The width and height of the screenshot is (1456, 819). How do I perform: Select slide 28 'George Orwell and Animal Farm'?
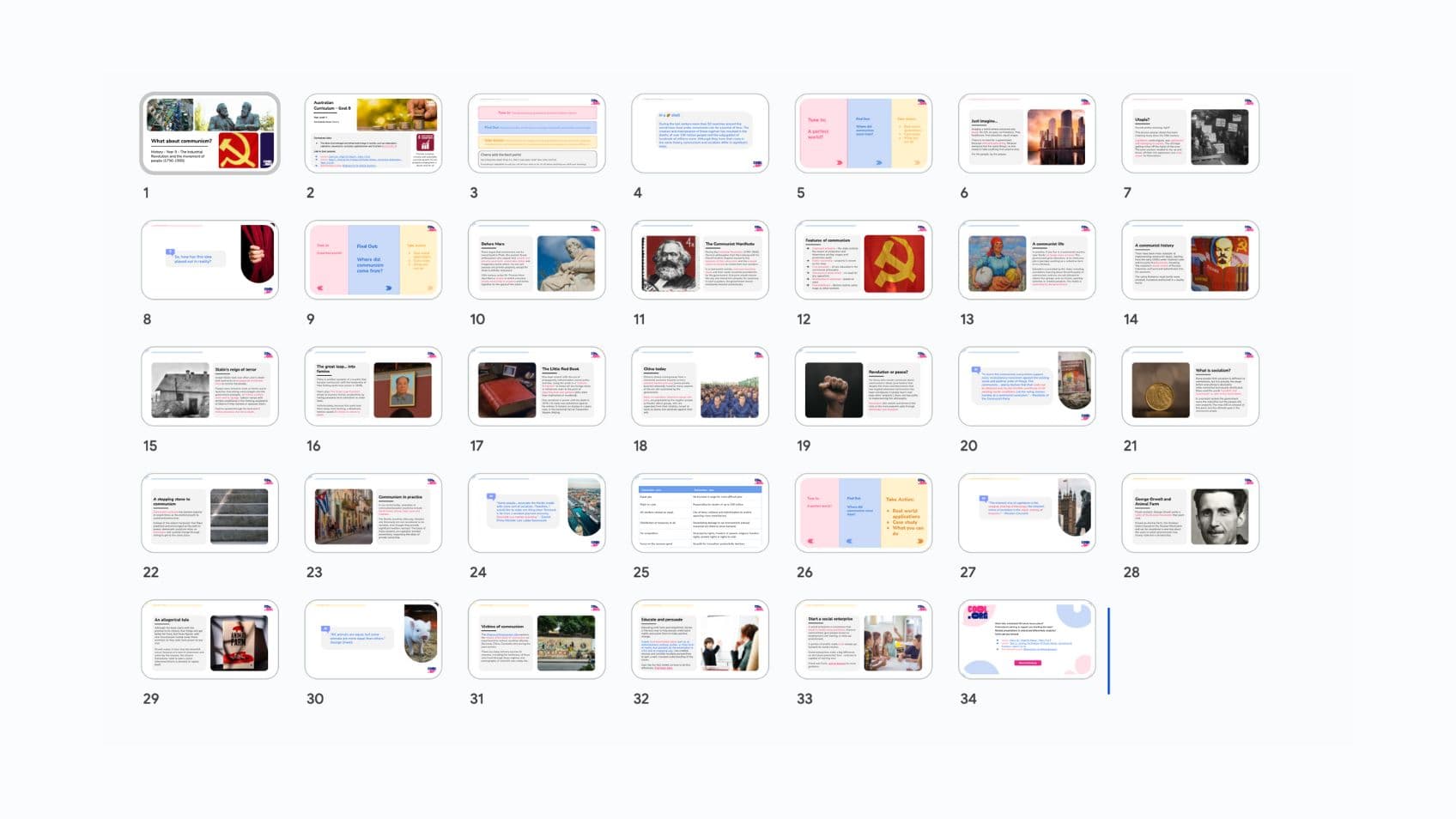1190,513
